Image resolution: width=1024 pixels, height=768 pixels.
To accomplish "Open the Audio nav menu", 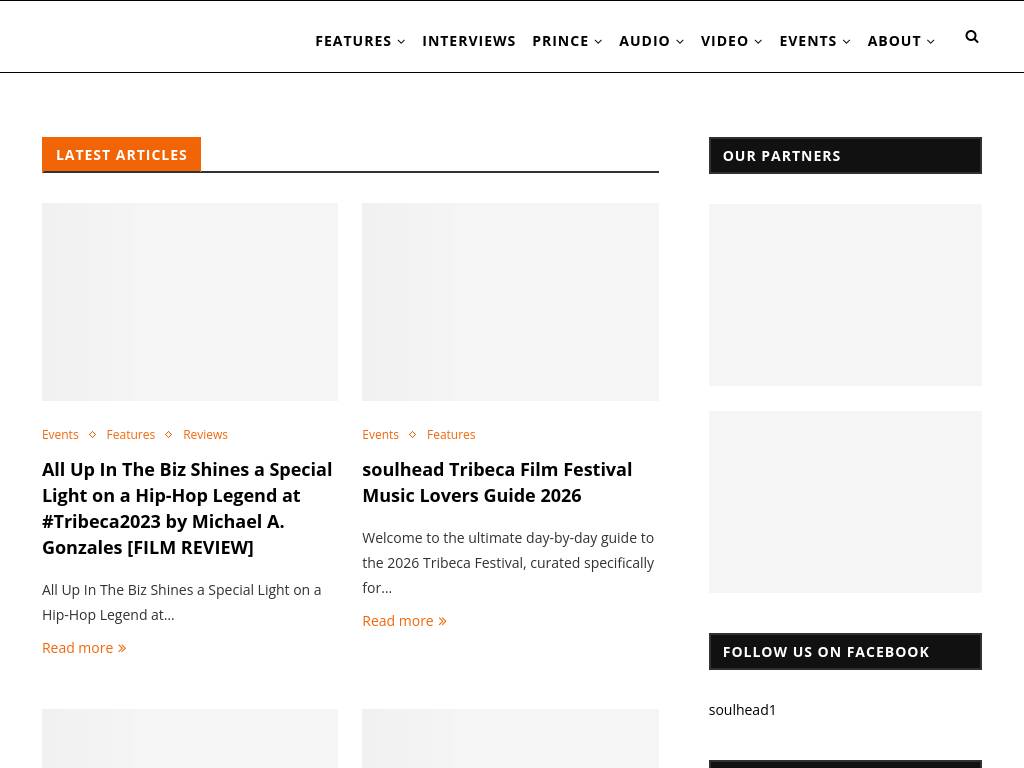I will click(645, 41).
